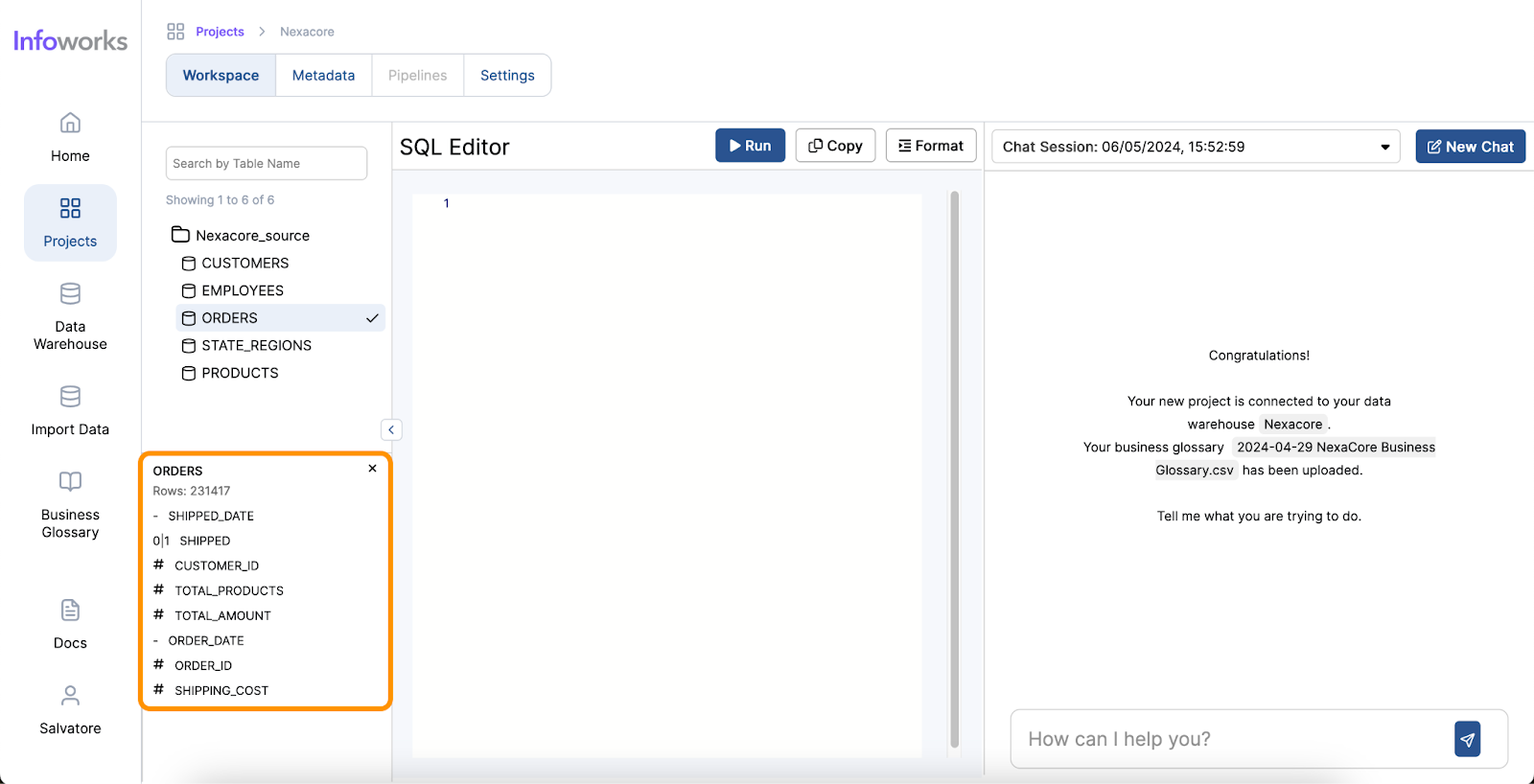
Task: Click the ORDER_DATE column
Action: click(206, 640)
